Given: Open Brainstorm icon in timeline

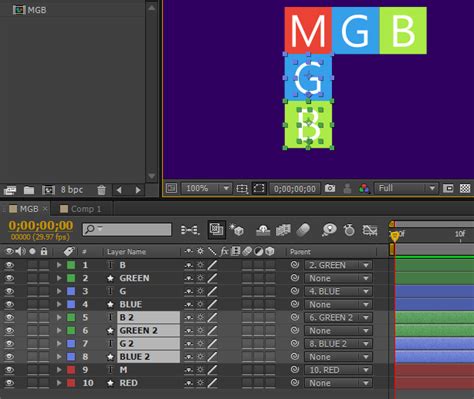Looking at the screenshot, I should (x=329, y=230).
